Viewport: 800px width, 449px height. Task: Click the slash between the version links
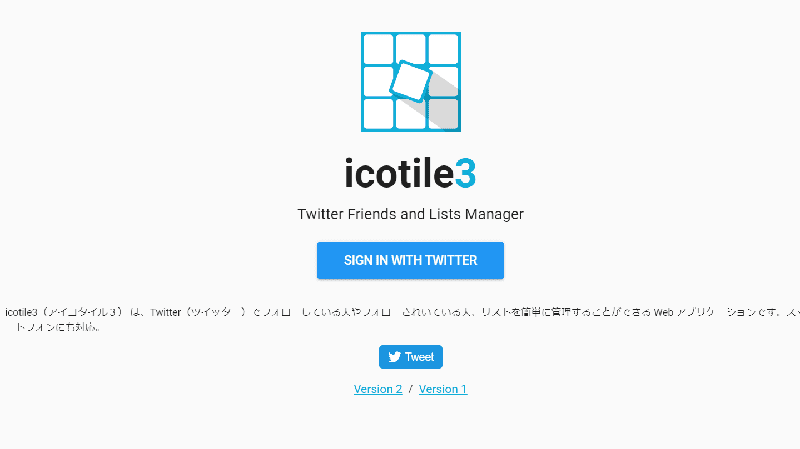[x=410, y=389]
